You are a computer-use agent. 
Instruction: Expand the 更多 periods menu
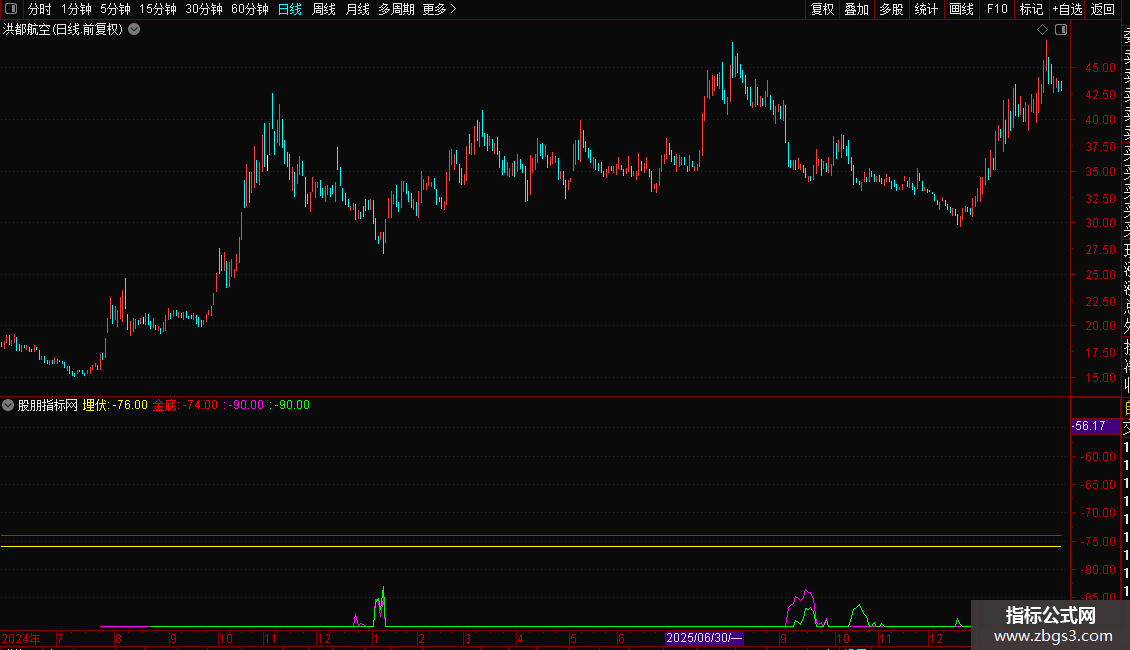(440, 9)
